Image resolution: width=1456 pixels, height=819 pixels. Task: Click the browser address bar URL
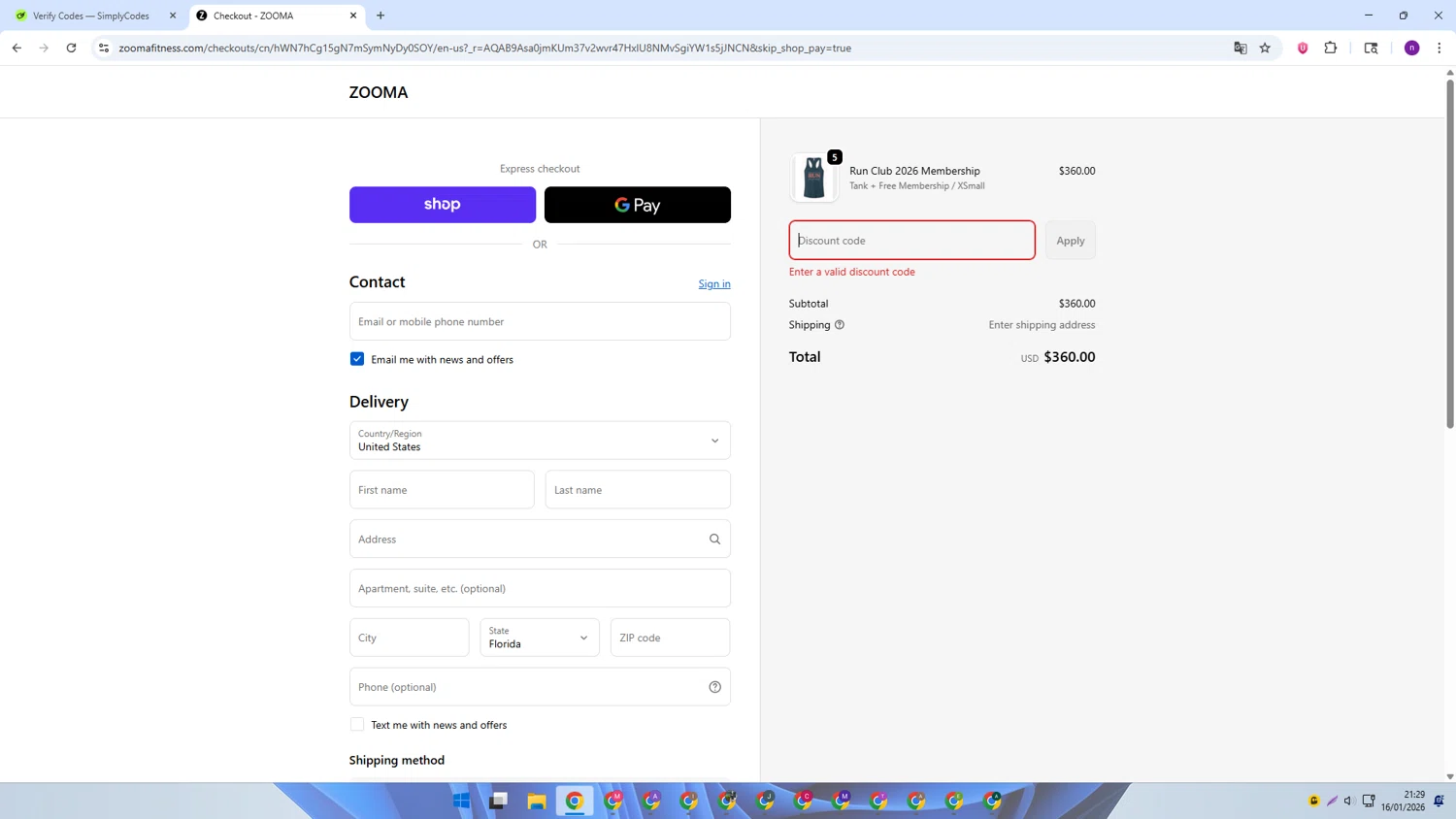pyautogui.click(x=485, y=48)
